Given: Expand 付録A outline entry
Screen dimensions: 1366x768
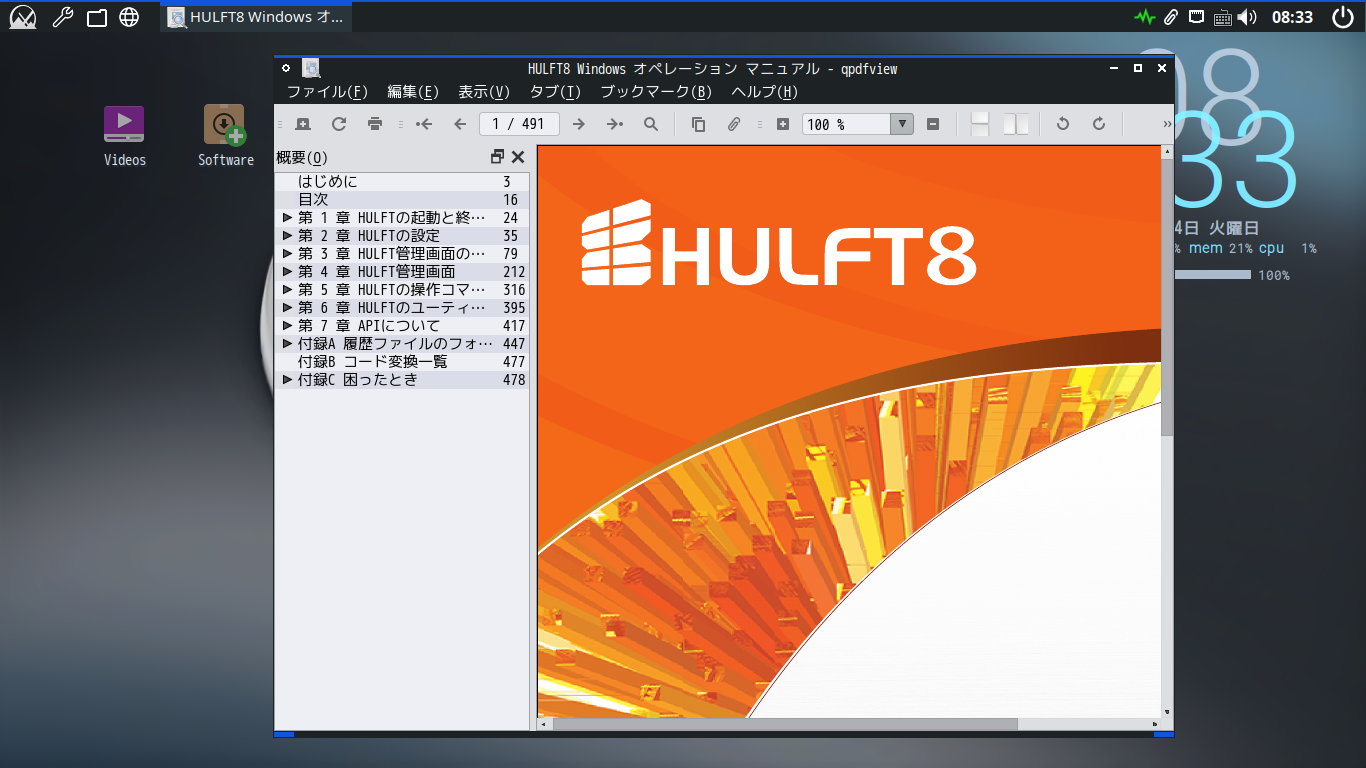Looking at the screenshot, I should (288, 343).
